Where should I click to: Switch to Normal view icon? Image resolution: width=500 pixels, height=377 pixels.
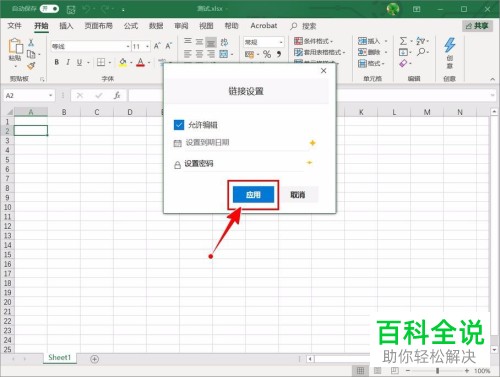click(360, 370)
